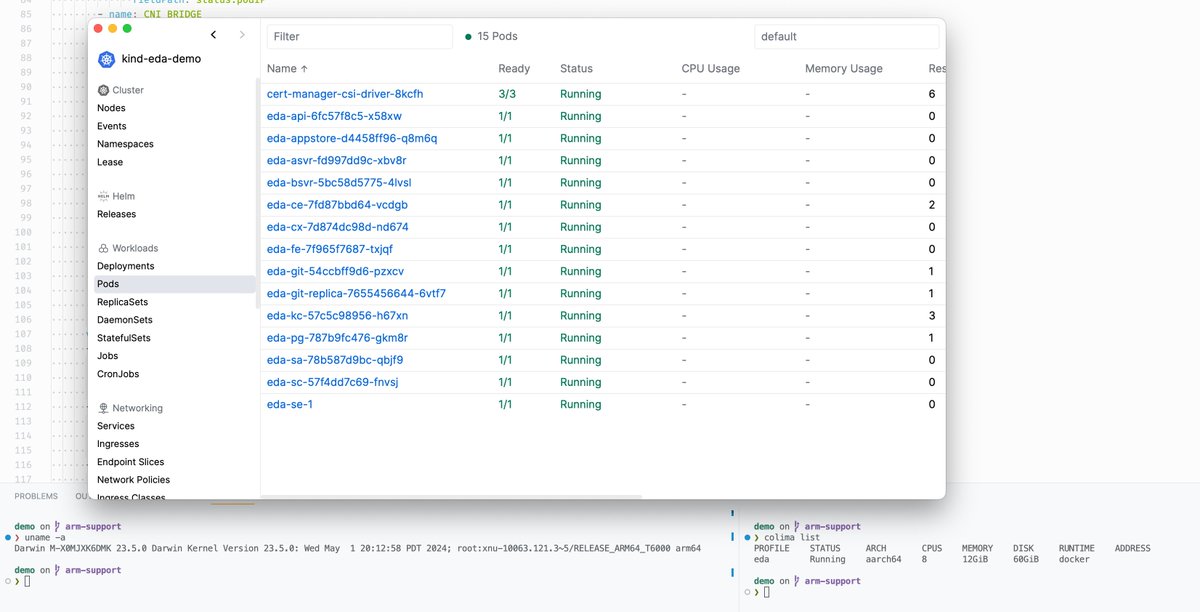Image resolution: width=1200 pixels, height=612 pixels.
Task: Click the 3/3 ready value for cert-manager pod
Action: [507, 94]
